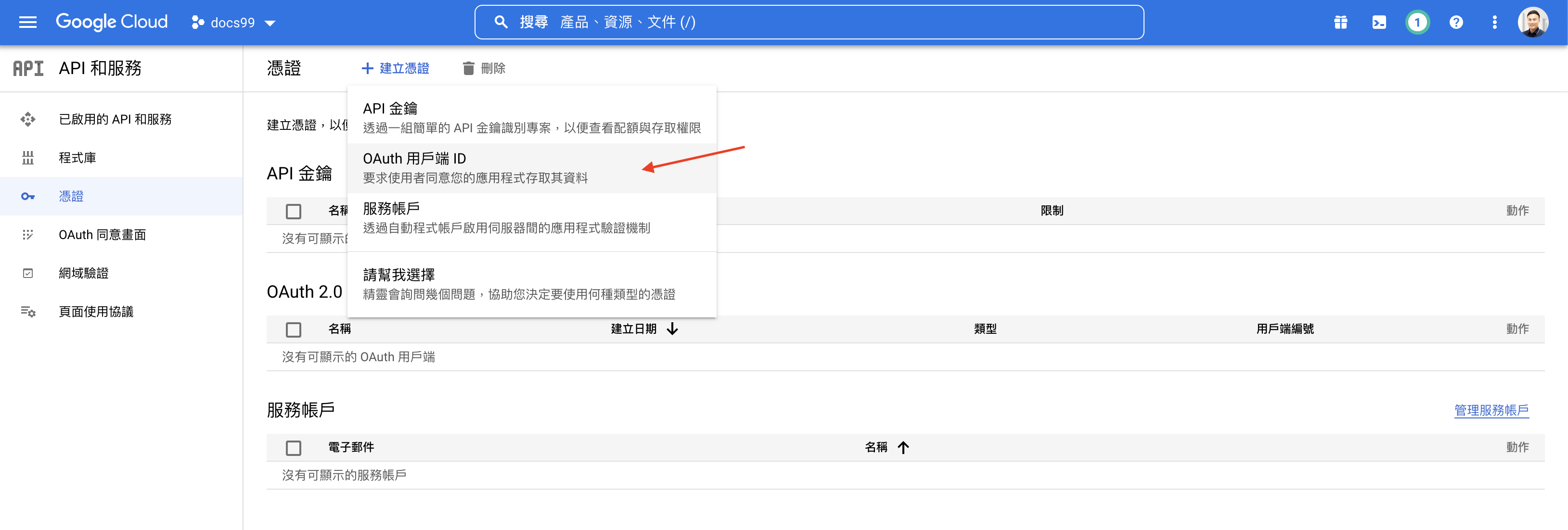Click the 建立憑證 create credentials button
Screen dimensions: 1568x530
point(396,68)
